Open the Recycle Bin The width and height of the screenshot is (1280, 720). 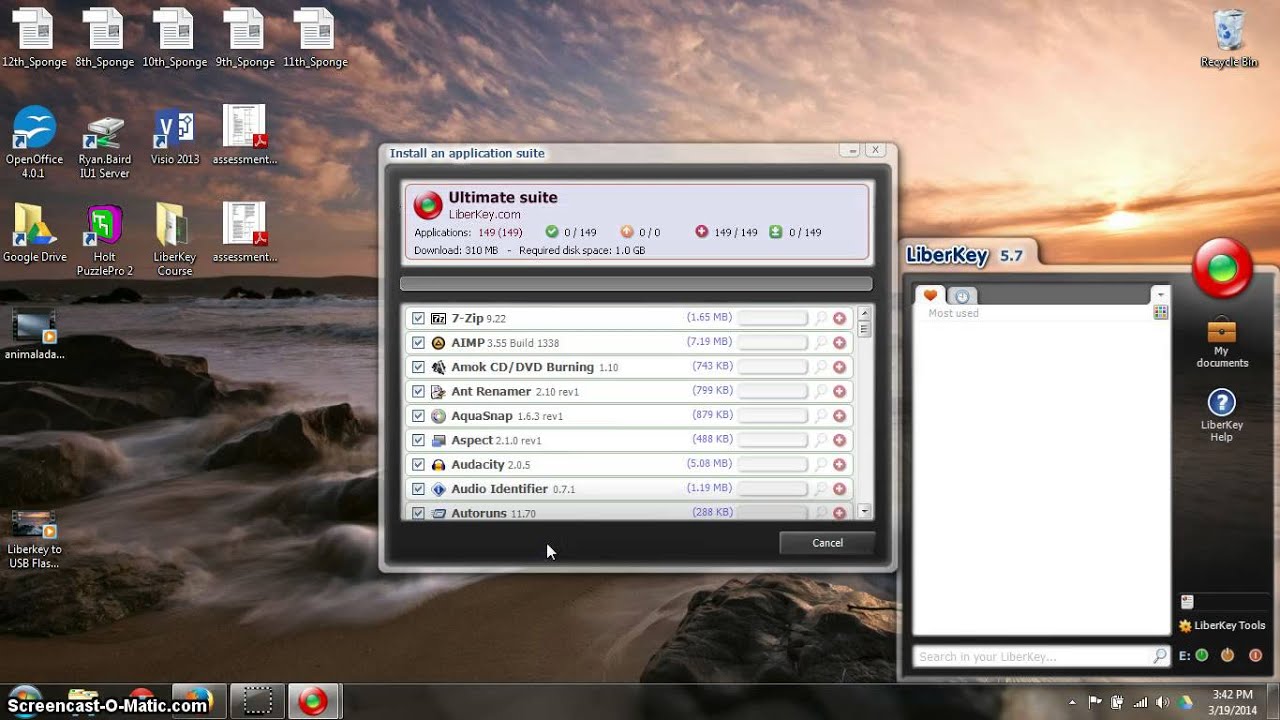click(x=1229, y=38)
